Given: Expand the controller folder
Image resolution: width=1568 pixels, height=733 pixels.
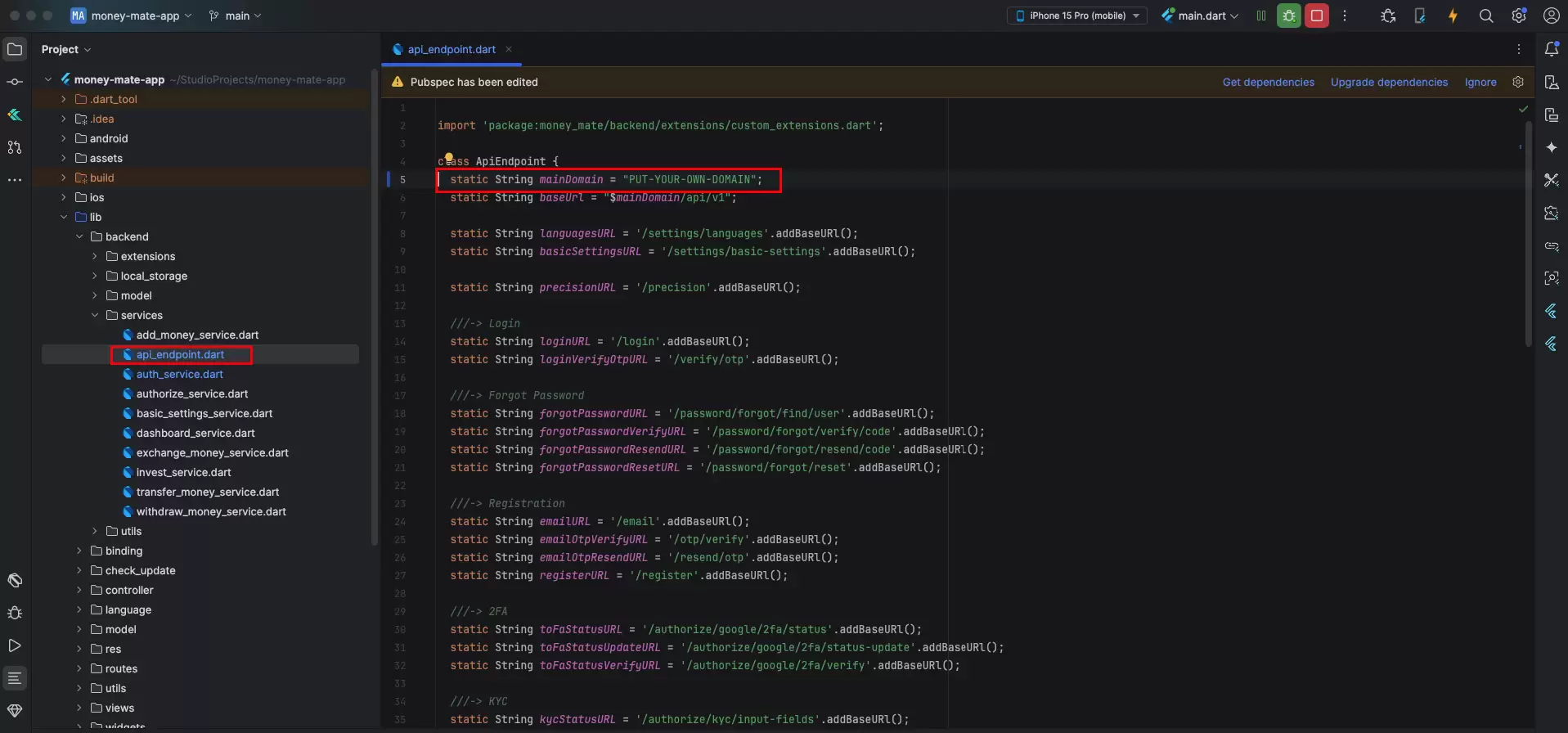Looking at the screenshot, I should pyautogui.click(x=79, y=590).
